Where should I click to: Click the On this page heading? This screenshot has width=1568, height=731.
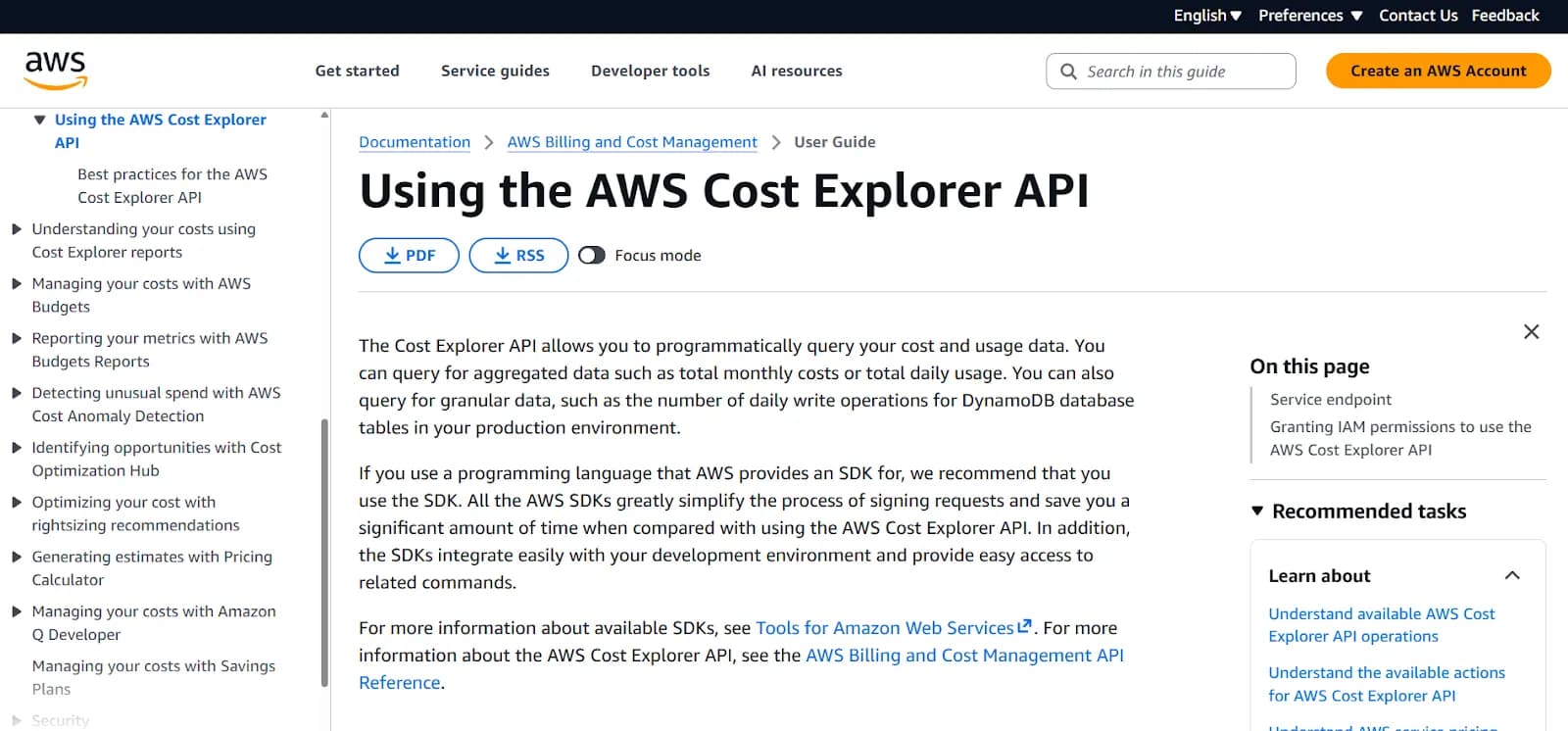pos(1309,366)
